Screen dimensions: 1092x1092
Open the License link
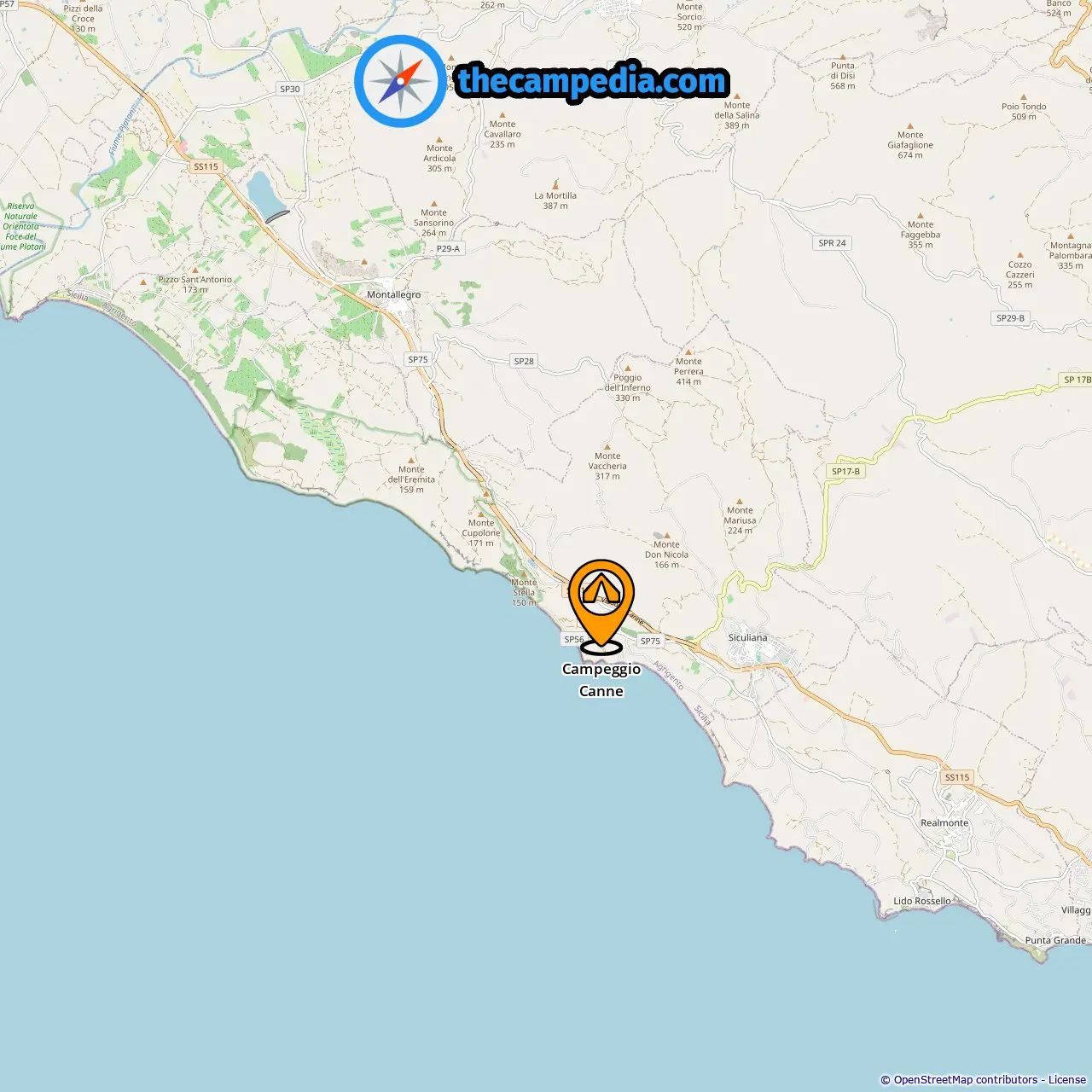pyautogui.click(x=1066, y=1079)
